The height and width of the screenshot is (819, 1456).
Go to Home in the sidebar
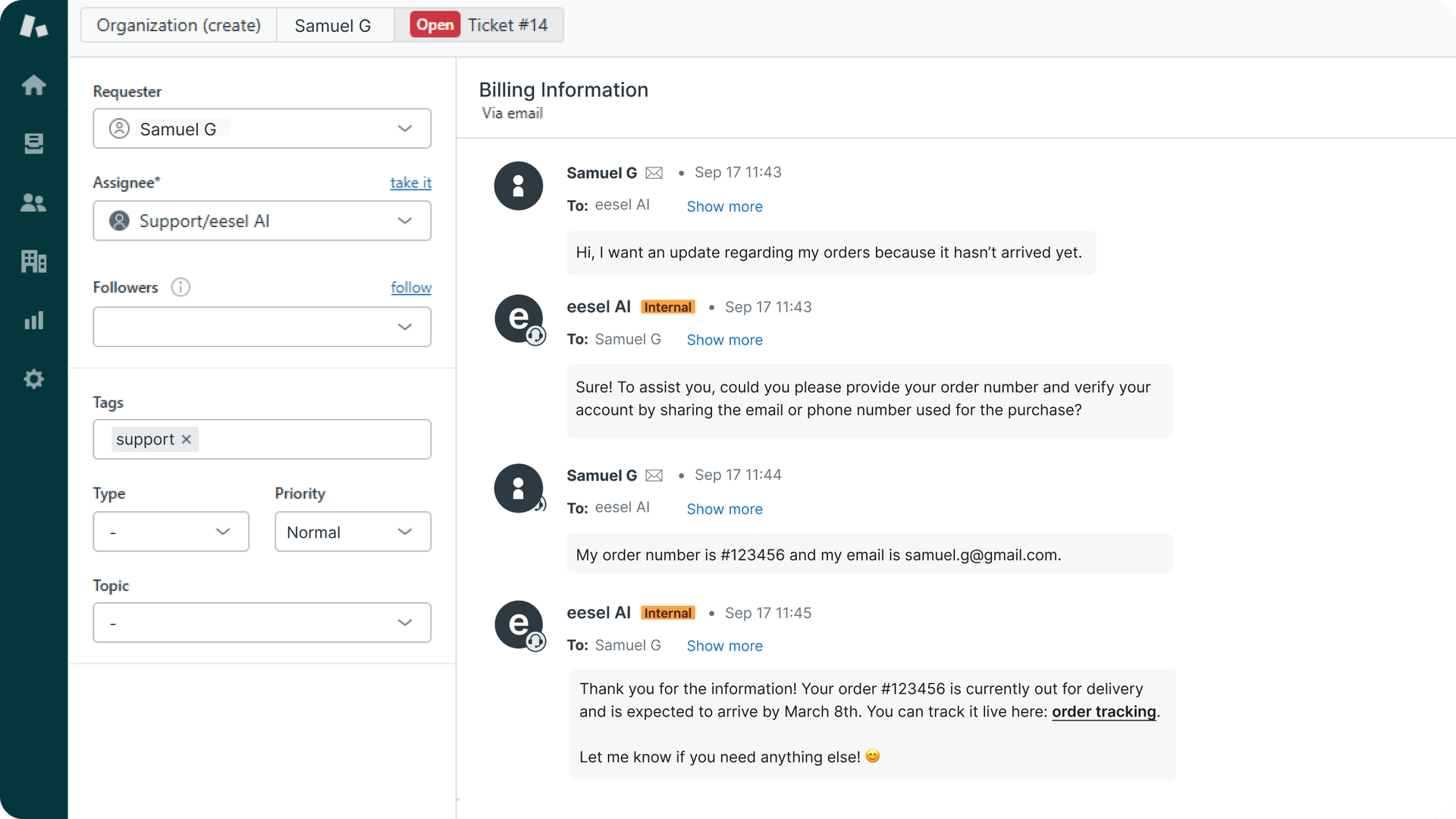pyautogui.click(x=33, y=85)
